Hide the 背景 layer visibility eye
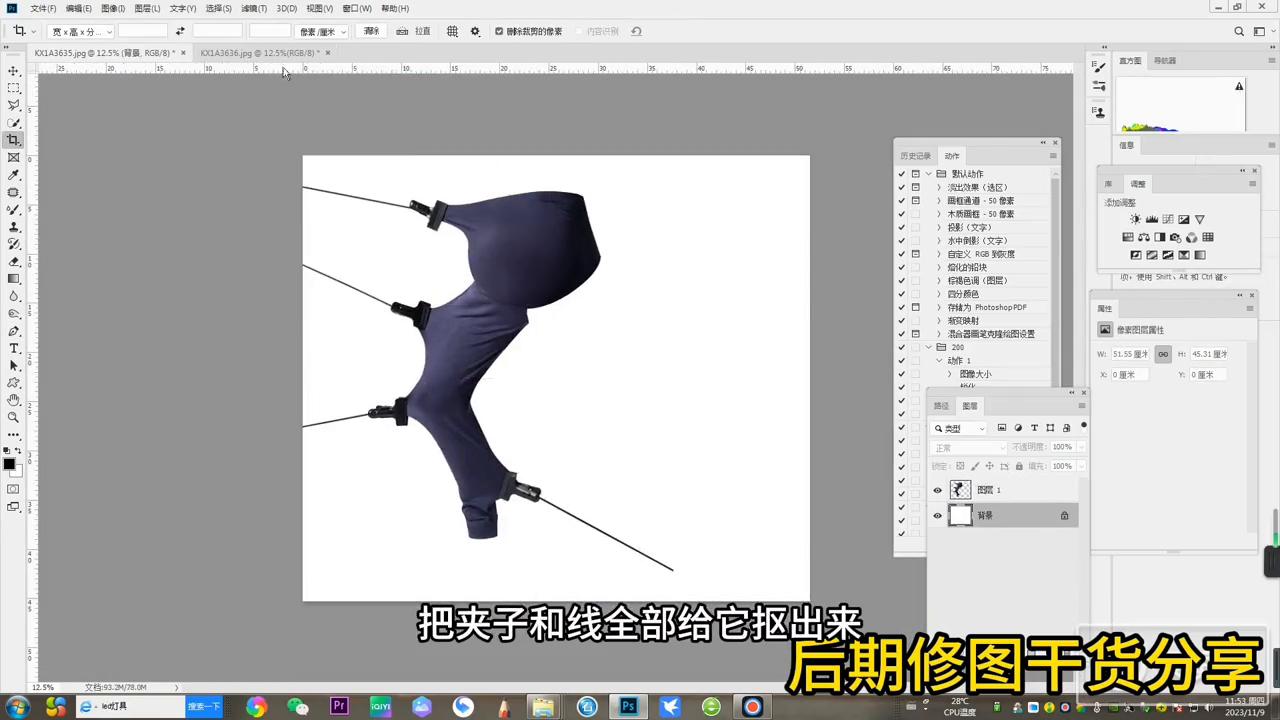The image size is (1280, 720). [937, 515]
